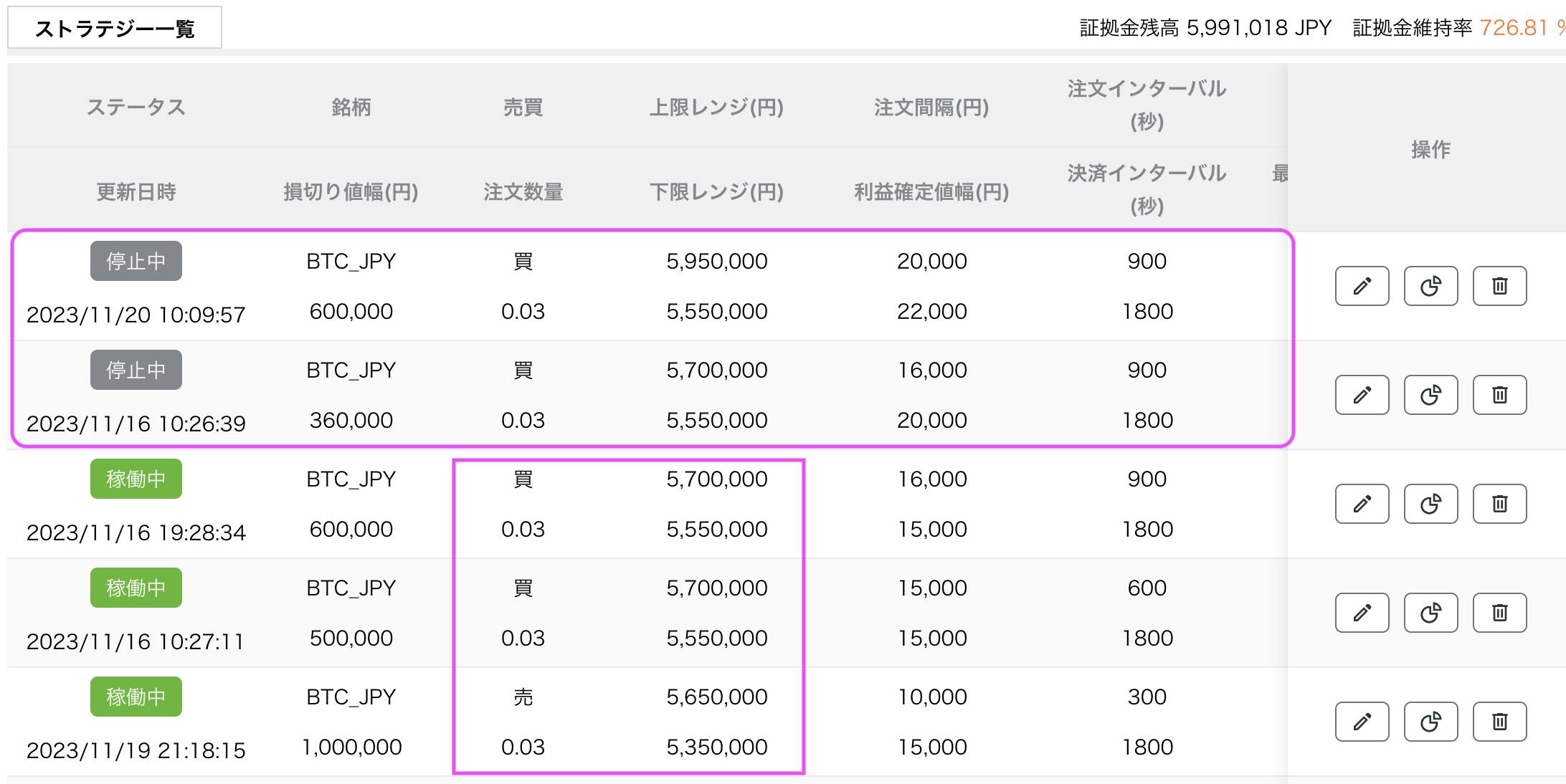Open the report icon for the 2023/11/20 strategy

click(x=1430, y=286)
